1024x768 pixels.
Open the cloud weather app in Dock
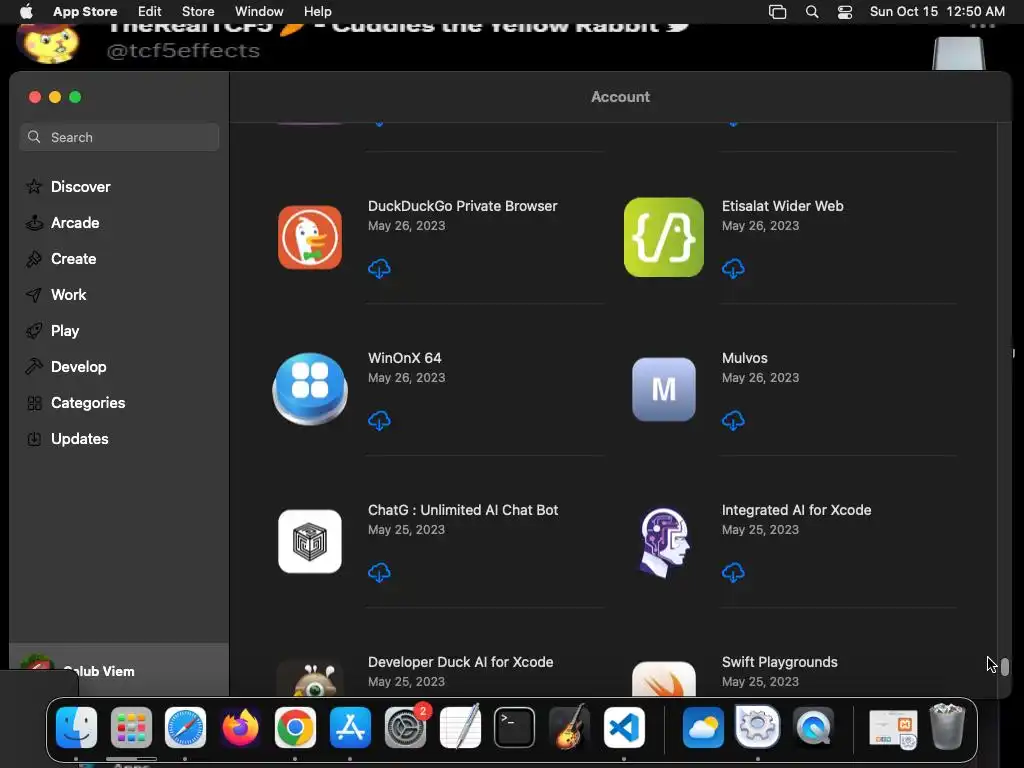pyautogui.click(x=703, y=727)
